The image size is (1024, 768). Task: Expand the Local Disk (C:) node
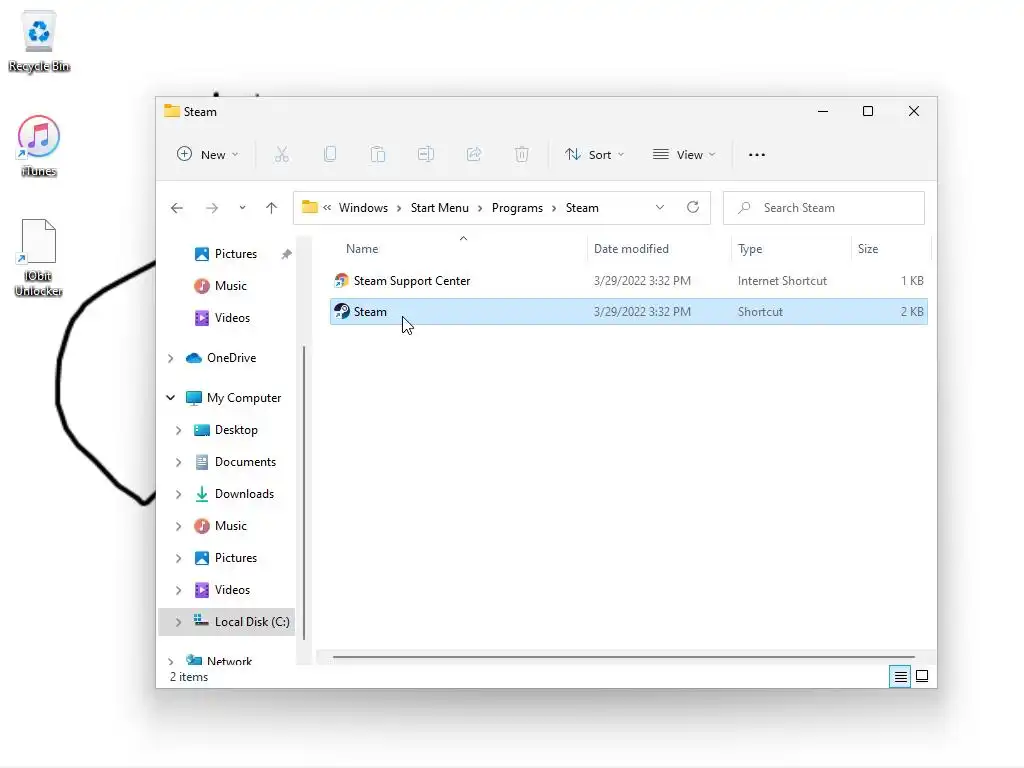pyautogui.click(x=178, y=622)
